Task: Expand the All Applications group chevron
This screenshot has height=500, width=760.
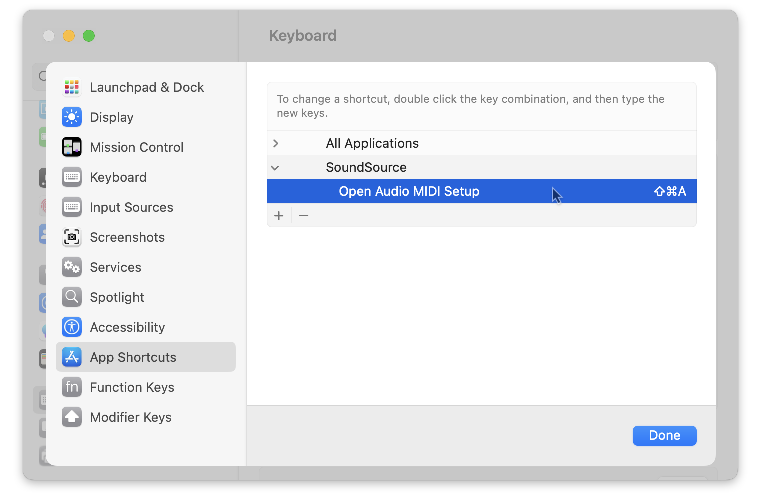Action: click(276, 143)
